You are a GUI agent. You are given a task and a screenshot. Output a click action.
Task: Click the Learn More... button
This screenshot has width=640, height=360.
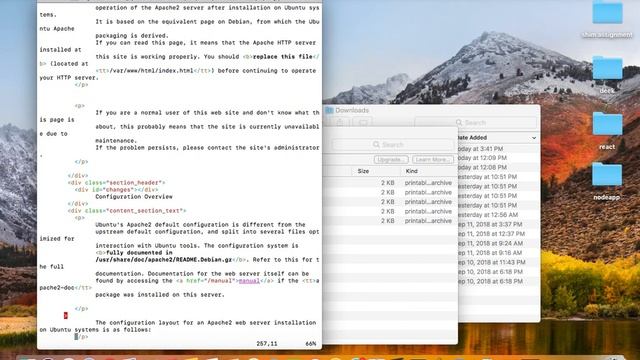click(433, 160)
